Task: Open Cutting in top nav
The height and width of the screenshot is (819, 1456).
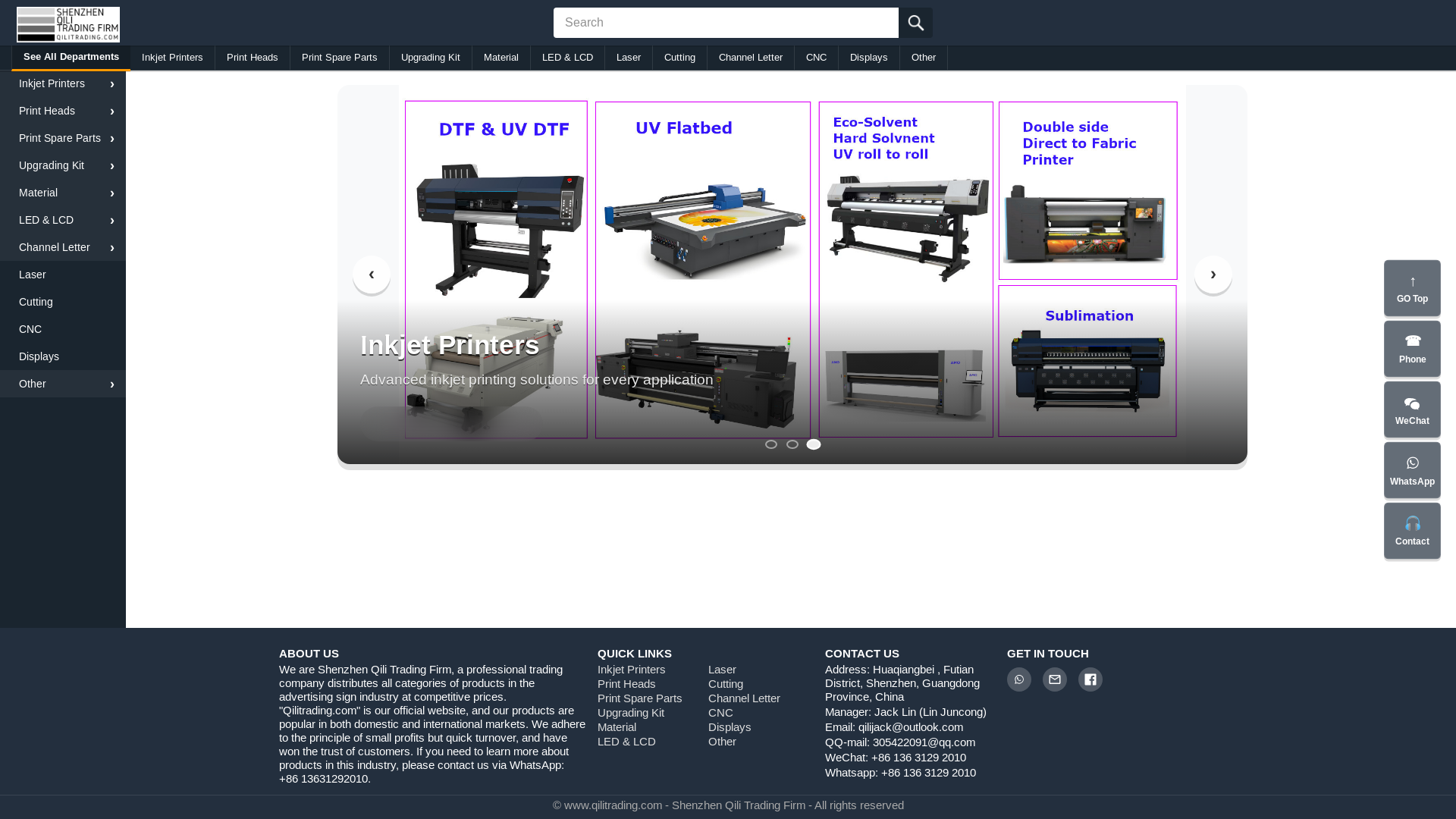Action: point(679,58)
